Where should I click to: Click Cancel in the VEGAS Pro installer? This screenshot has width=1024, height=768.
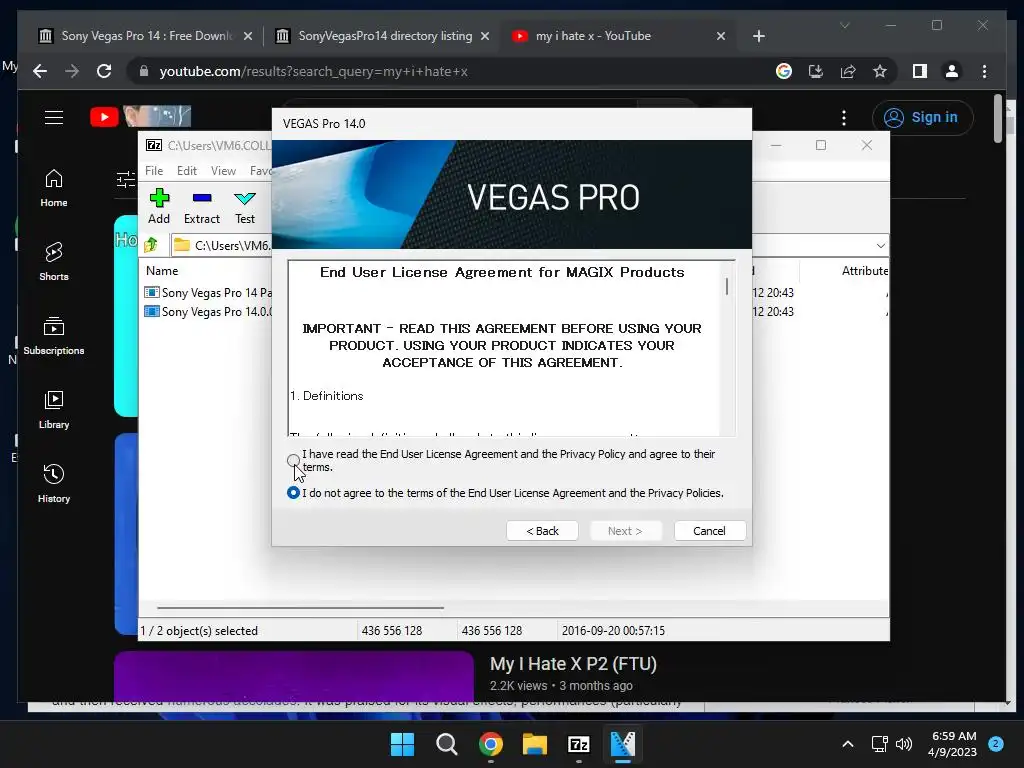[709, 531]
